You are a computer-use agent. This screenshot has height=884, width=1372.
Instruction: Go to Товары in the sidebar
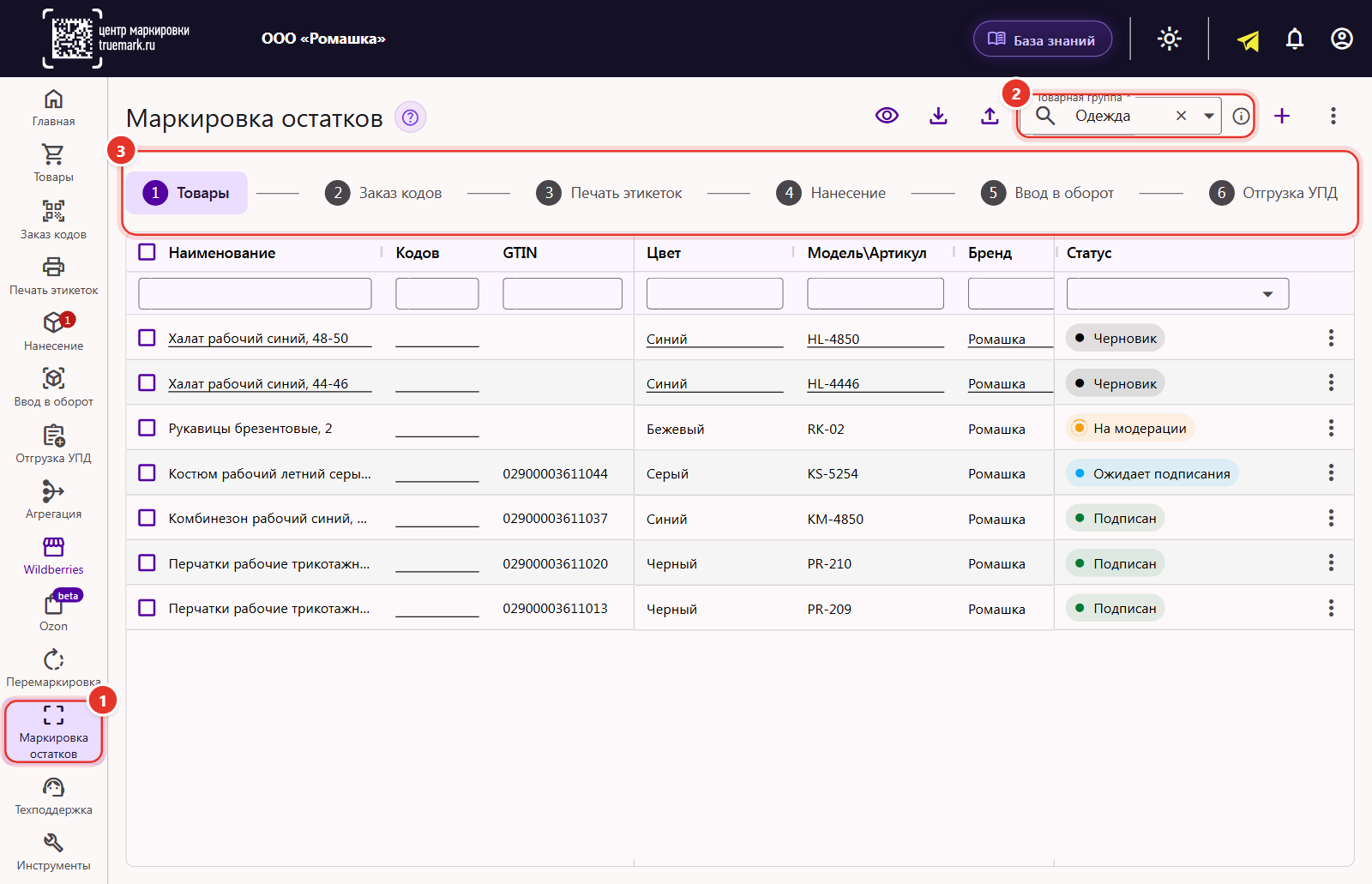click(53, 163)
